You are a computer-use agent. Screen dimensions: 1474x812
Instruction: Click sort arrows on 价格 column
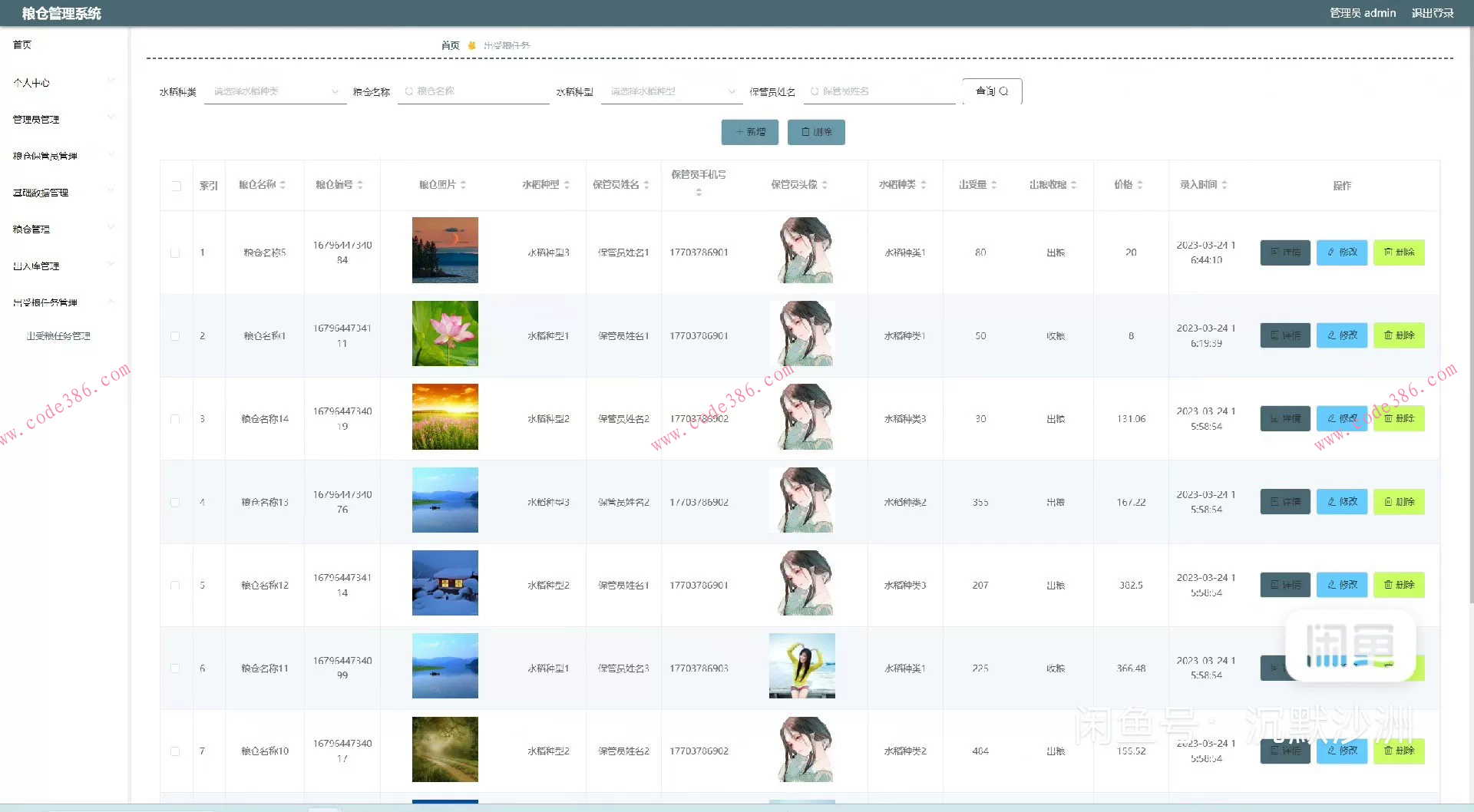click(x=1140, y=185)
